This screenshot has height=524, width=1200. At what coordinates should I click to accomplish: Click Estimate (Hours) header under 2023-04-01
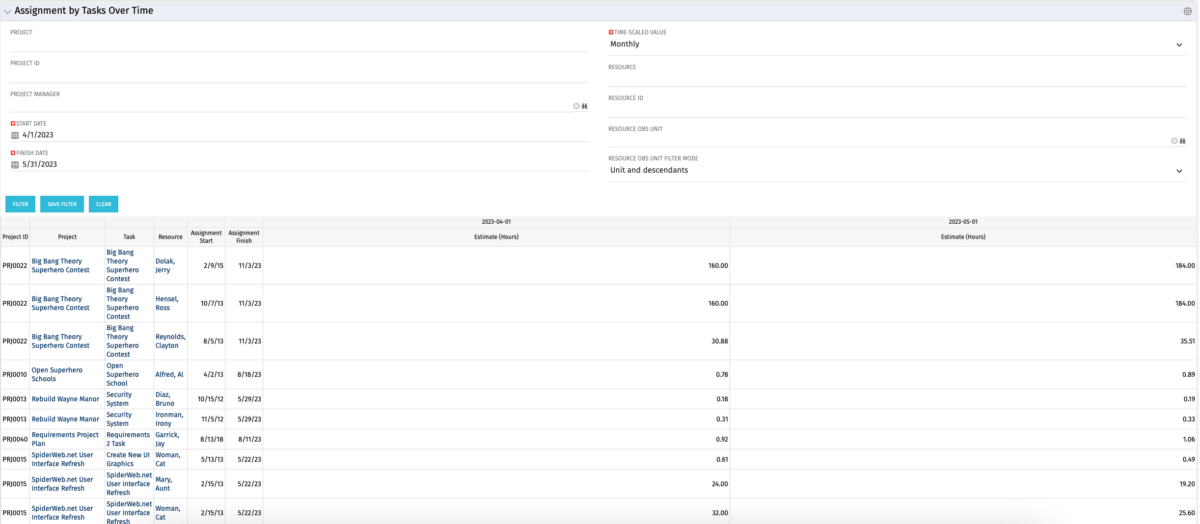496,237
